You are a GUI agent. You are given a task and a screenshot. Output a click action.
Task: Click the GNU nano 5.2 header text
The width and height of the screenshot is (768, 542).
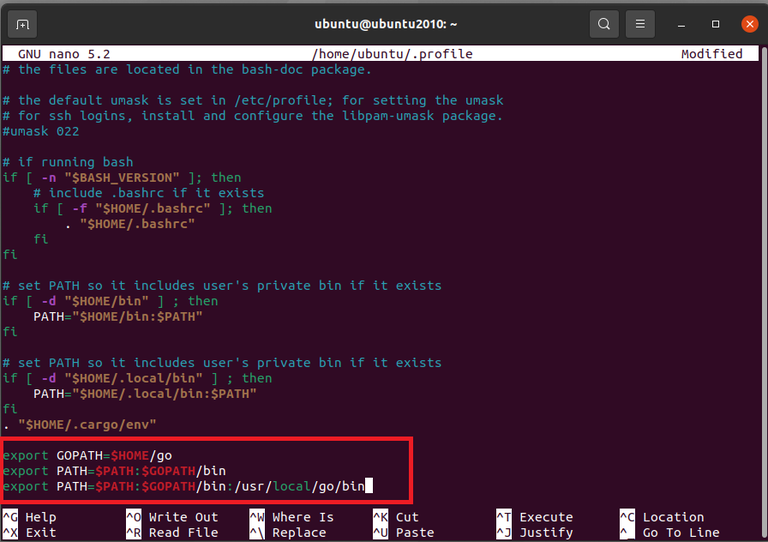coord(64,54)
